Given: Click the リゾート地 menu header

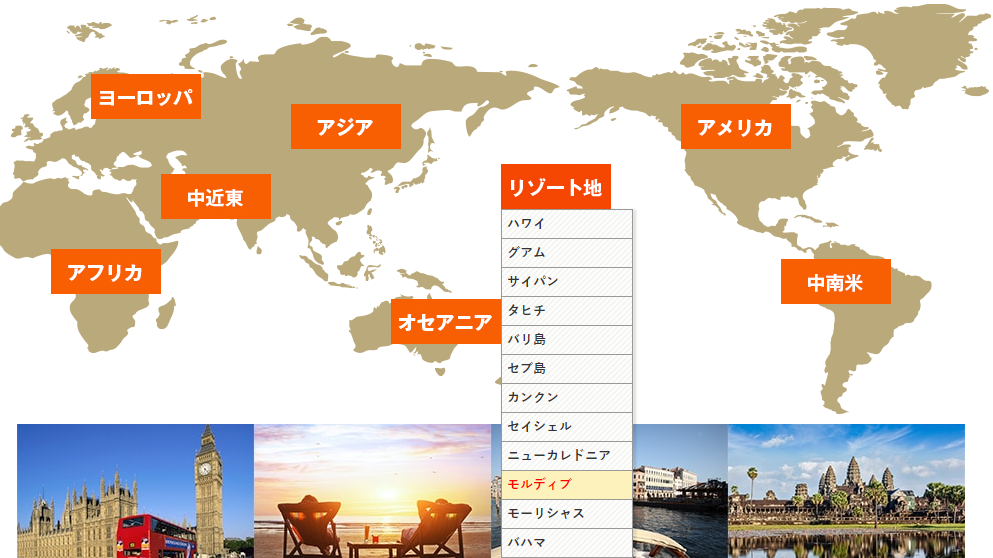Looking at the screenshot, I should coord(555,187).
